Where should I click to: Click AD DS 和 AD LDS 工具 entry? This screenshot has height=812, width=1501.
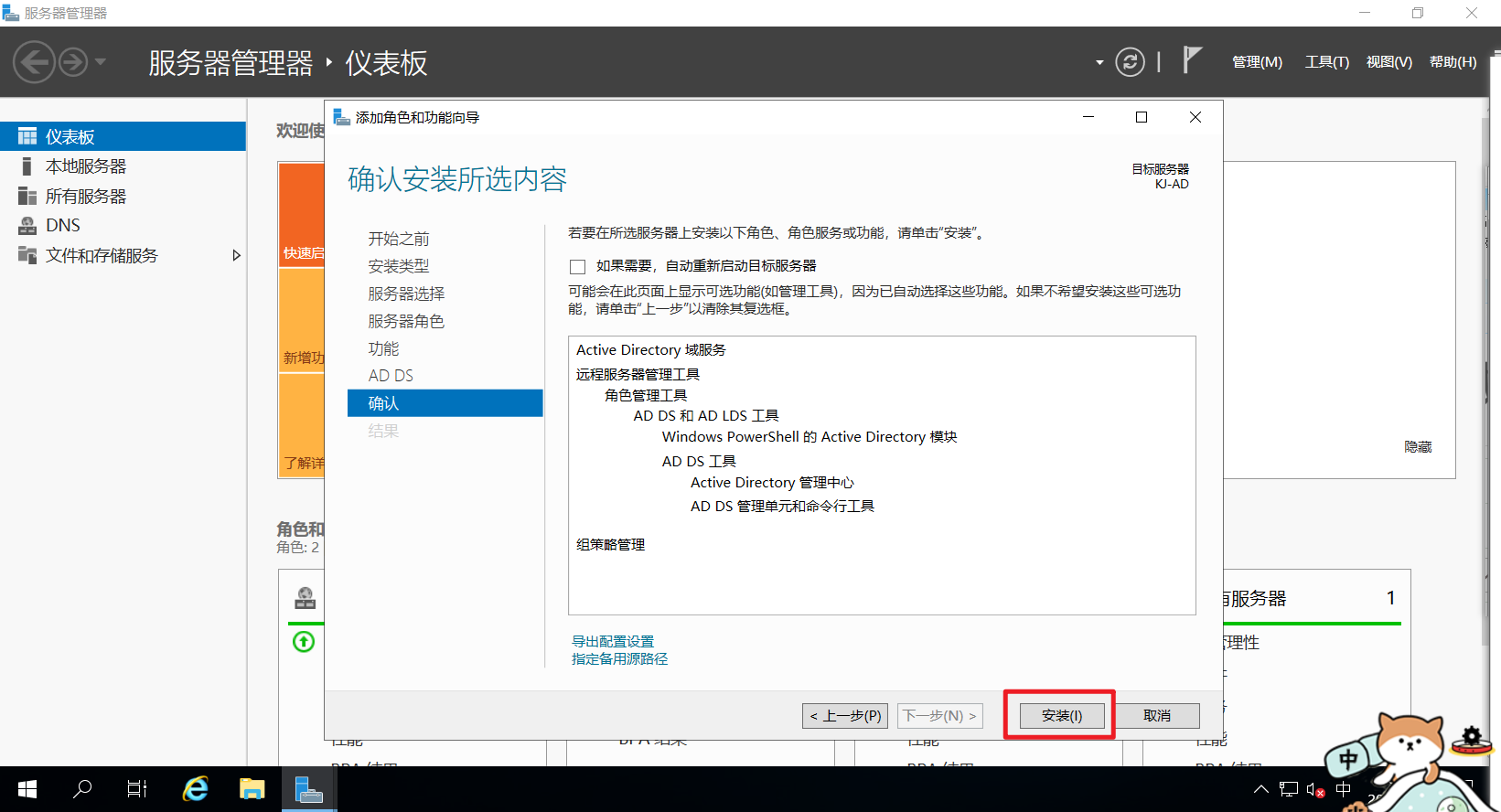tap(706, 416)
